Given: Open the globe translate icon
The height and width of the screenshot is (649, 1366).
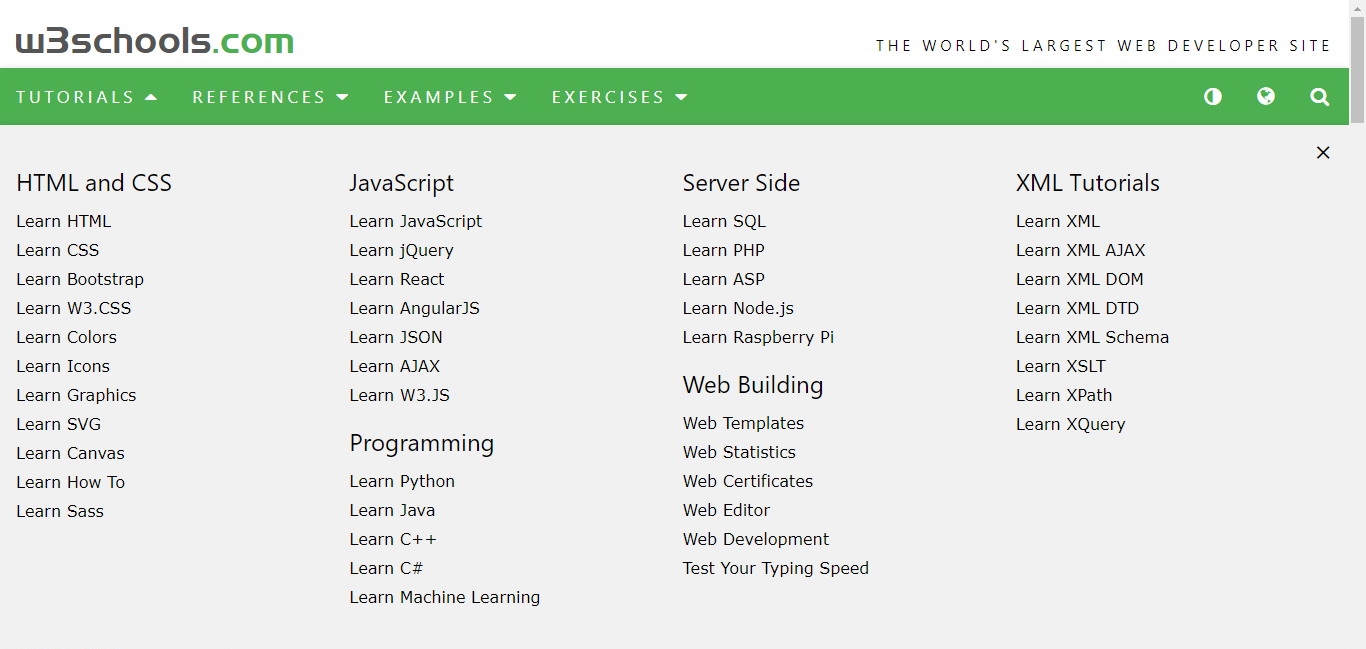Looking at the screenshot, I should 1266,97.
